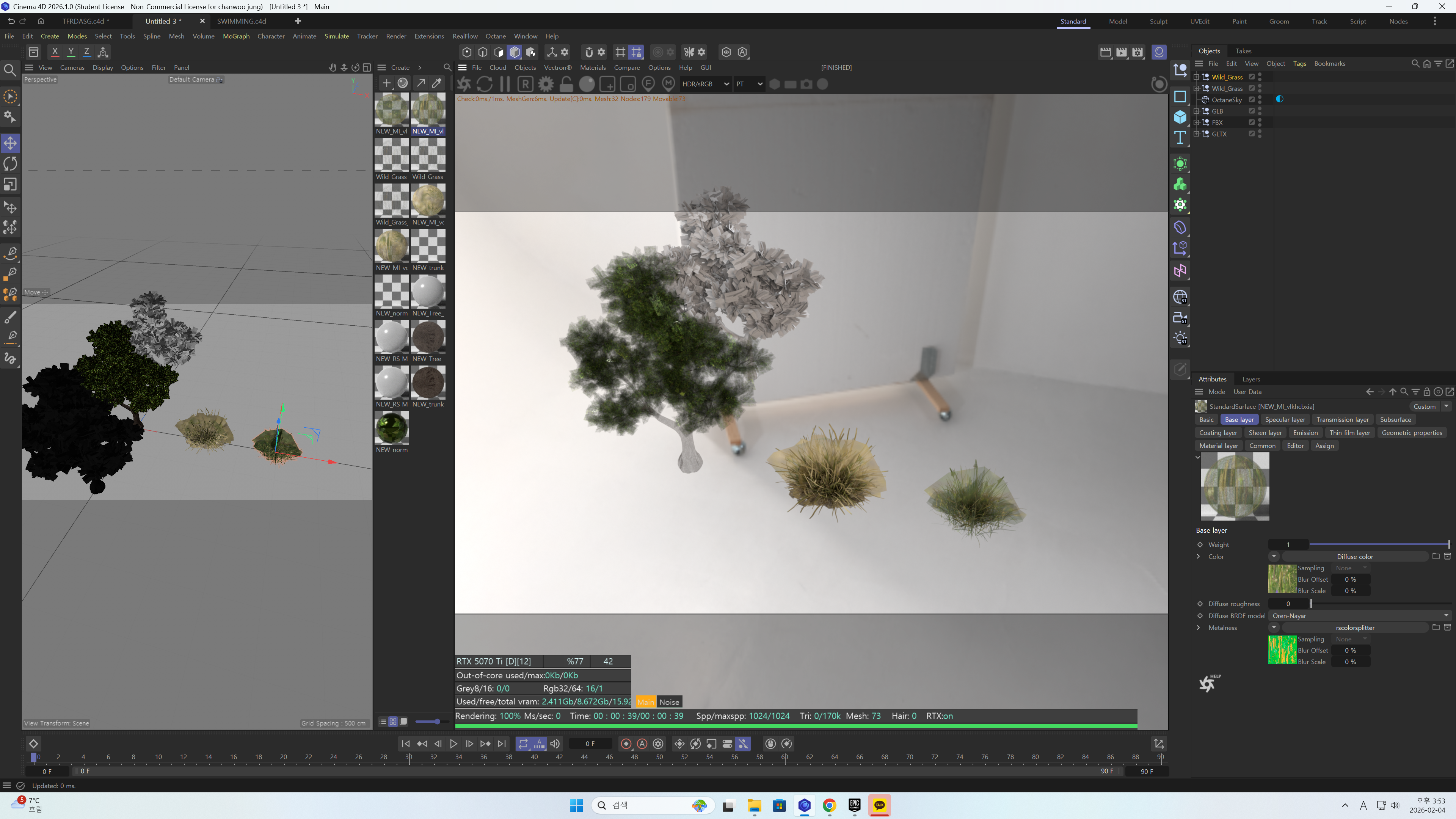Toggle visibility dot next to the FBX object
Image resolution: width=1456 pixels, height=819 pixels.
click(x=1259, y=121)
